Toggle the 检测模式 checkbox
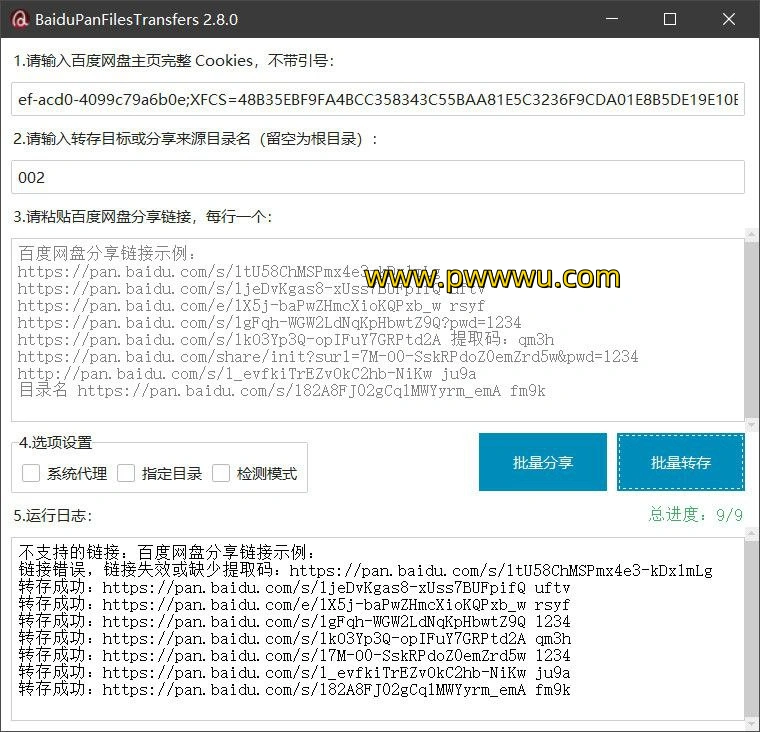The width and height of the screenshot is (760, 732). coord(221,473)
